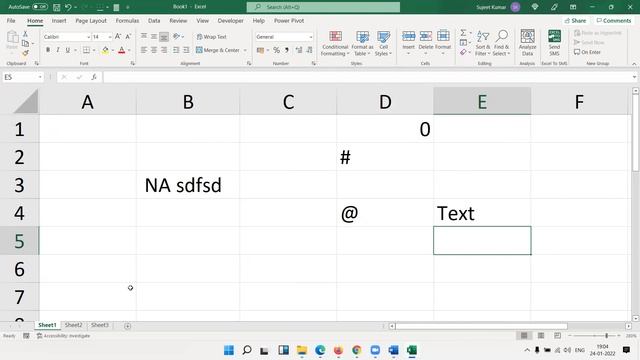The image size is (640, 360).
Task: Click the Comments button
Action: pos(613,20)
